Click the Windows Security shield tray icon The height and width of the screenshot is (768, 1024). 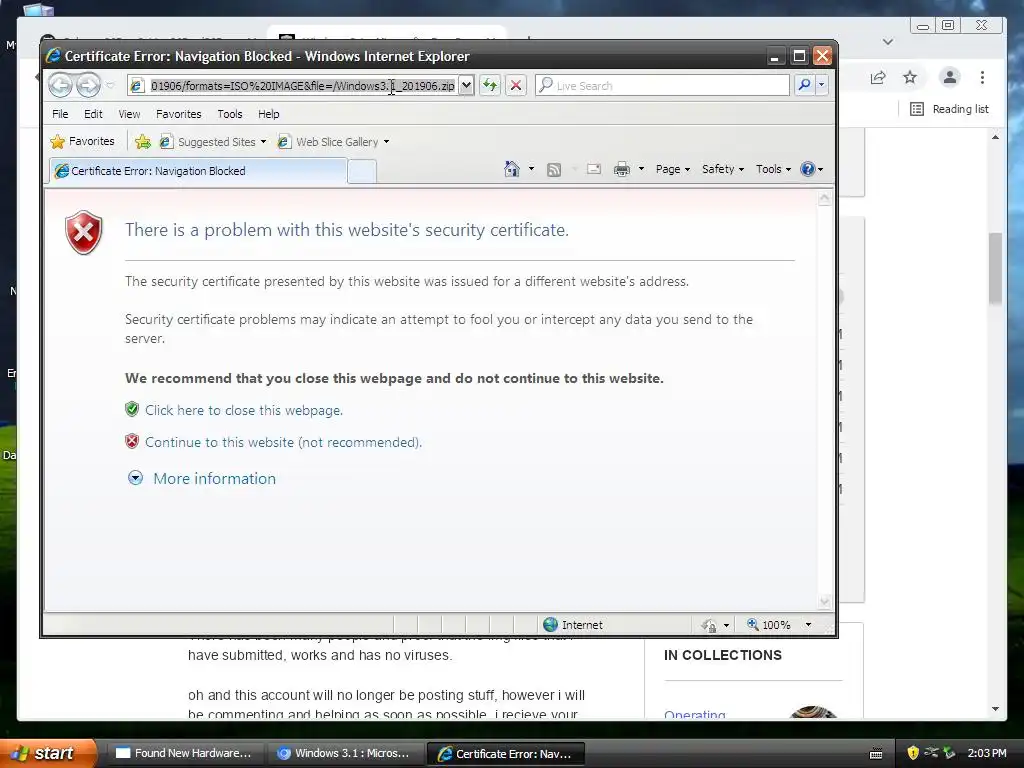pos(913,753)
